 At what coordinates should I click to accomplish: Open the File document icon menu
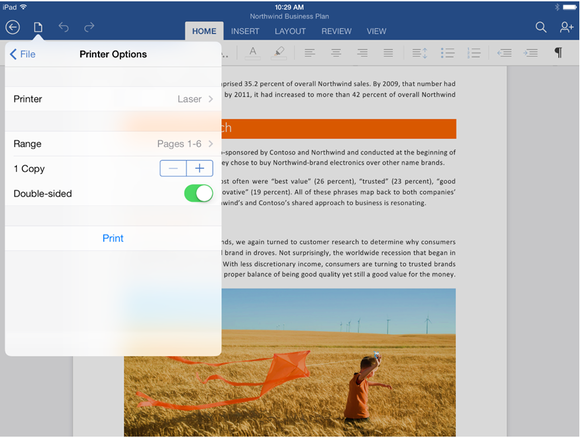click(38, 27)
